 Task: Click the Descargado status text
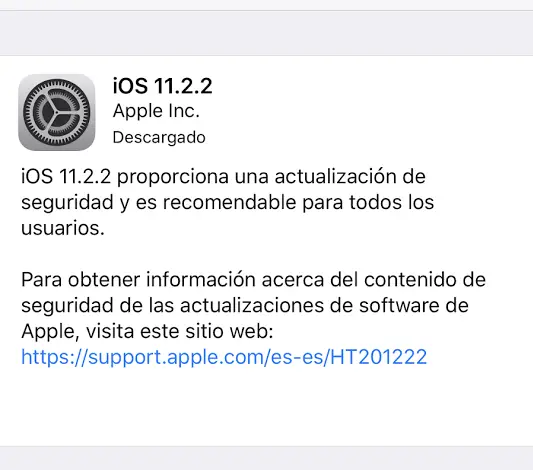click(x=159, y=137)
